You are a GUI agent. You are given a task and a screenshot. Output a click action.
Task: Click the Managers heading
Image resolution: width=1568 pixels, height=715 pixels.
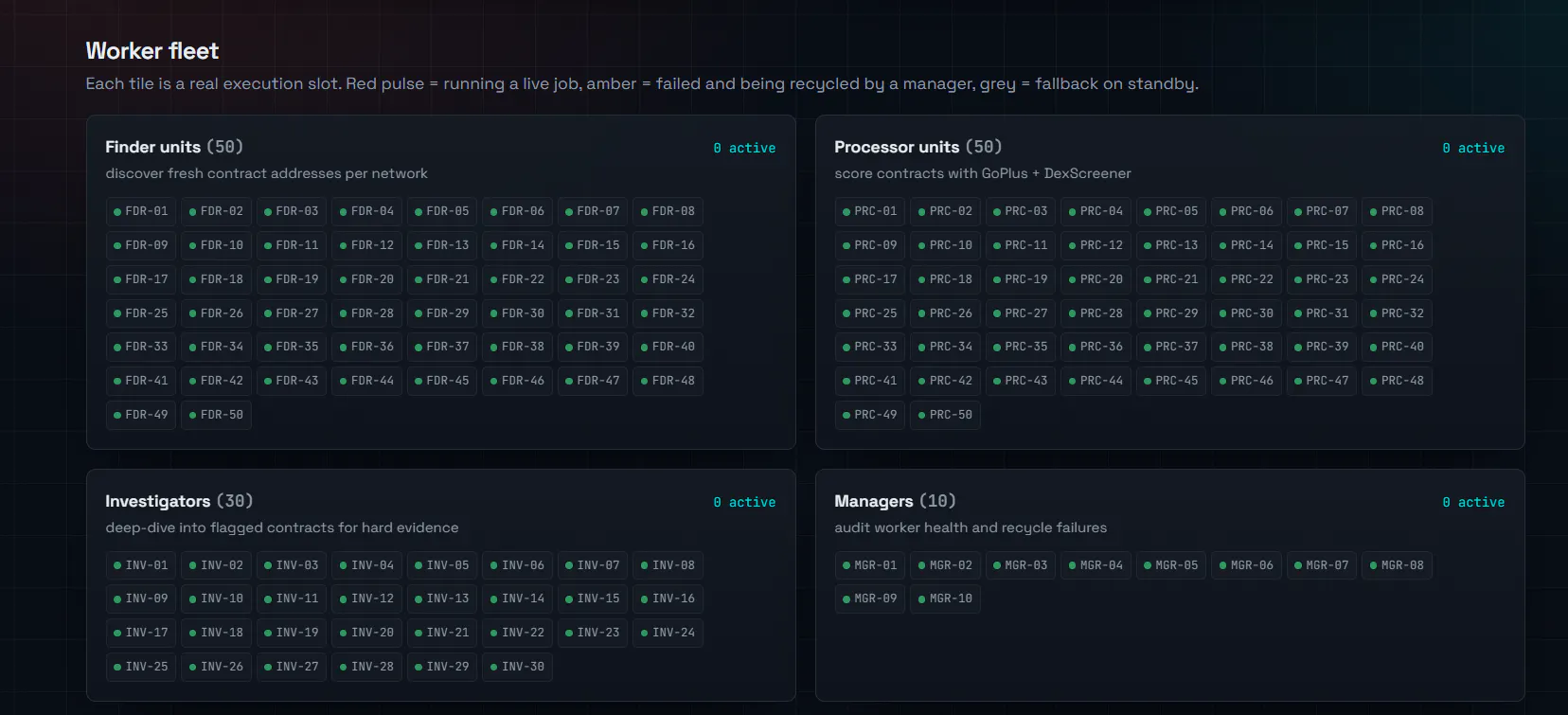(895, 501)
